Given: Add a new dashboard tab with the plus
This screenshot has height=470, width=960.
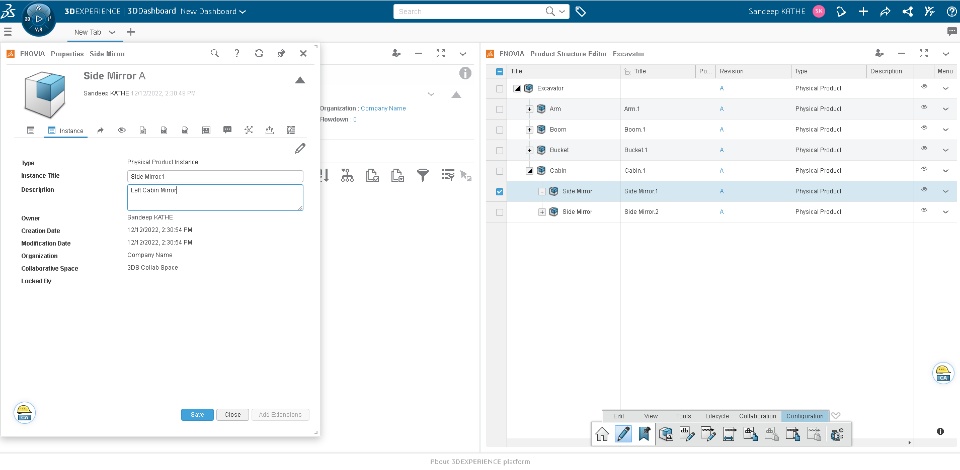Looking at the screenshot, I should [x=130, y=32].
